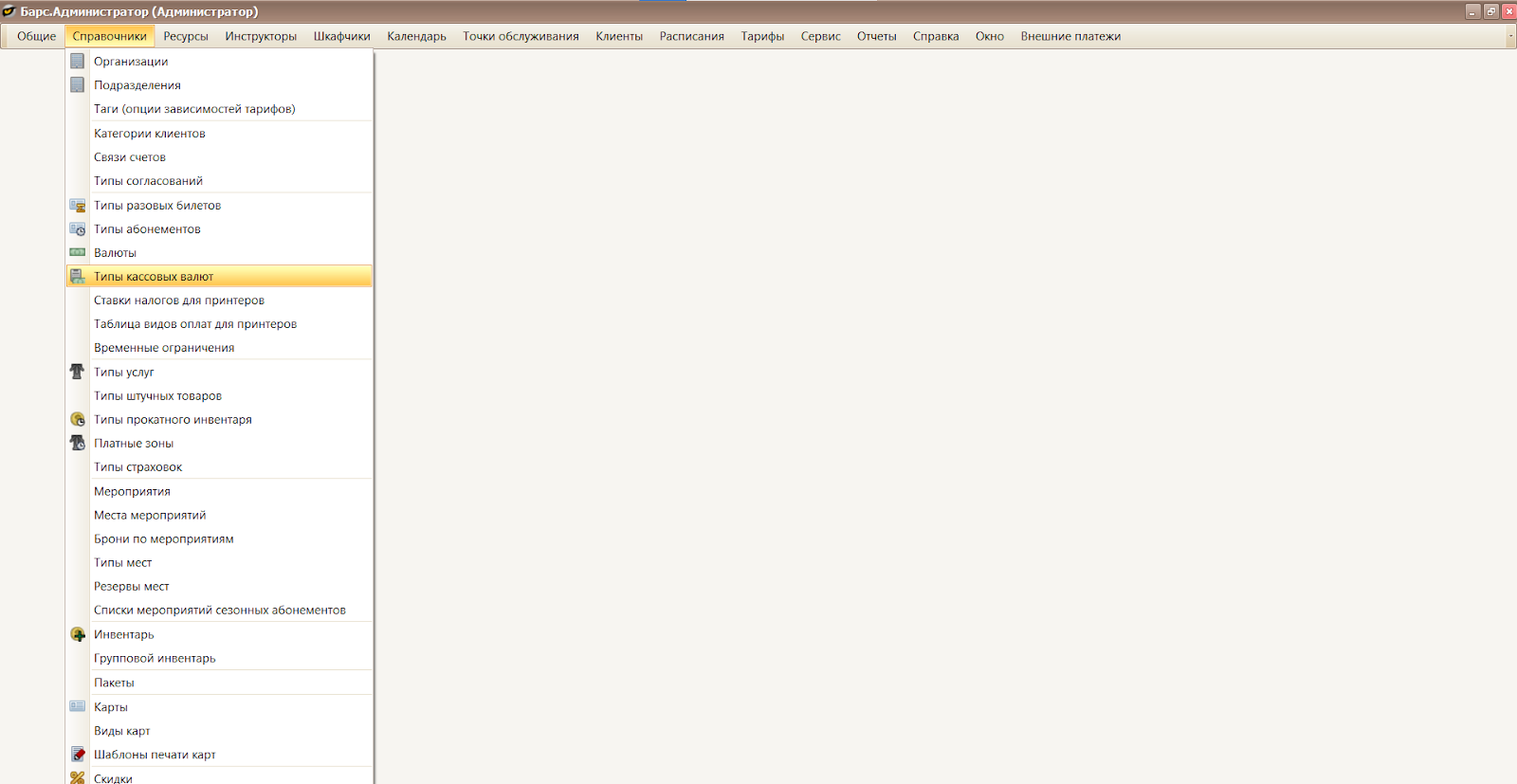Select Шаблоны печати карт
This screenshot has height=784, width=1517.
click(219, 756)
